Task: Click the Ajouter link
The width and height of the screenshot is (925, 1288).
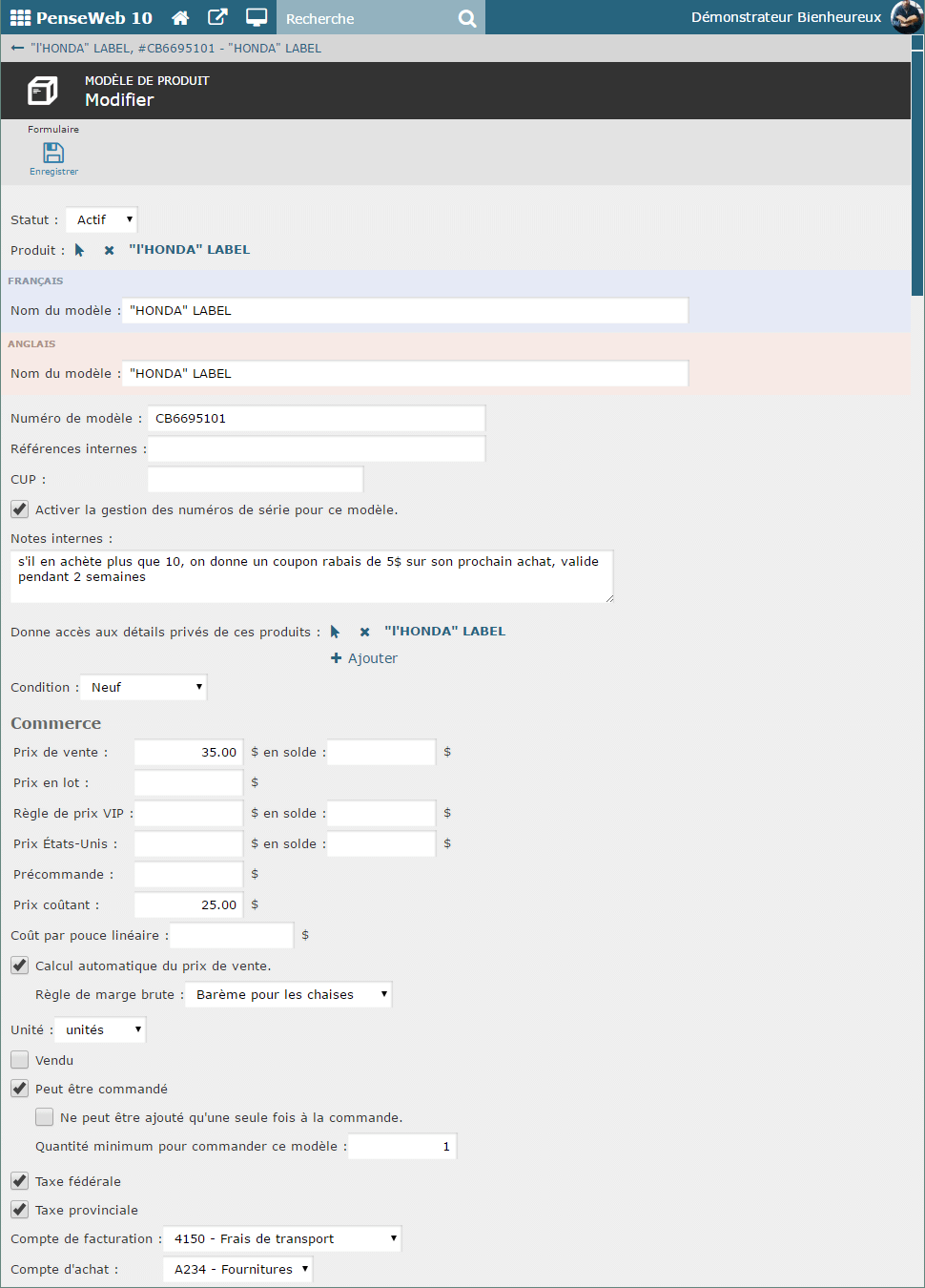Action: tap(364, 658)
